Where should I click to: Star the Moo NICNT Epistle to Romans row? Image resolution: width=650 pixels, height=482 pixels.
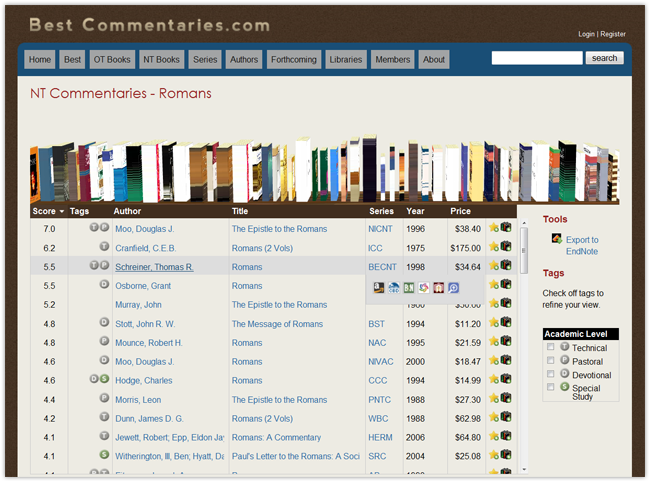(493, 228)
